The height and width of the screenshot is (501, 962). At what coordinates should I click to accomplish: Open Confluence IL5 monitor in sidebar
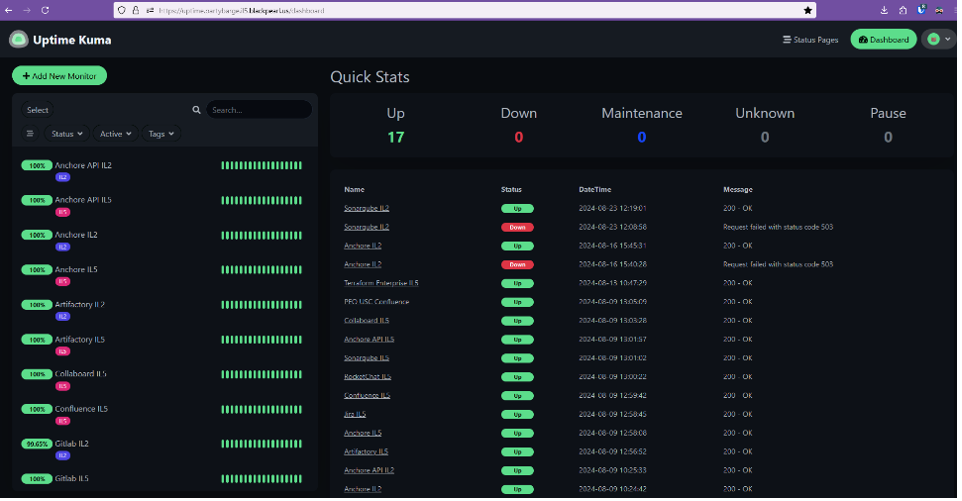81,409
